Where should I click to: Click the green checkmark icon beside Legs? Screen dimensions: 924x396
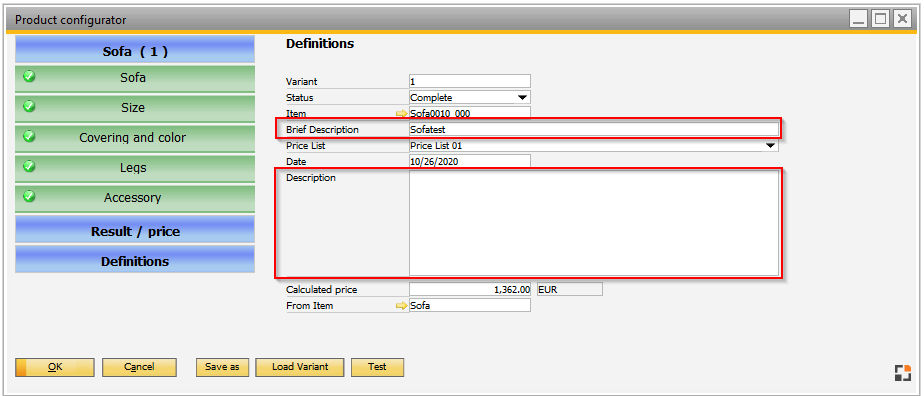tap(29, 166)
